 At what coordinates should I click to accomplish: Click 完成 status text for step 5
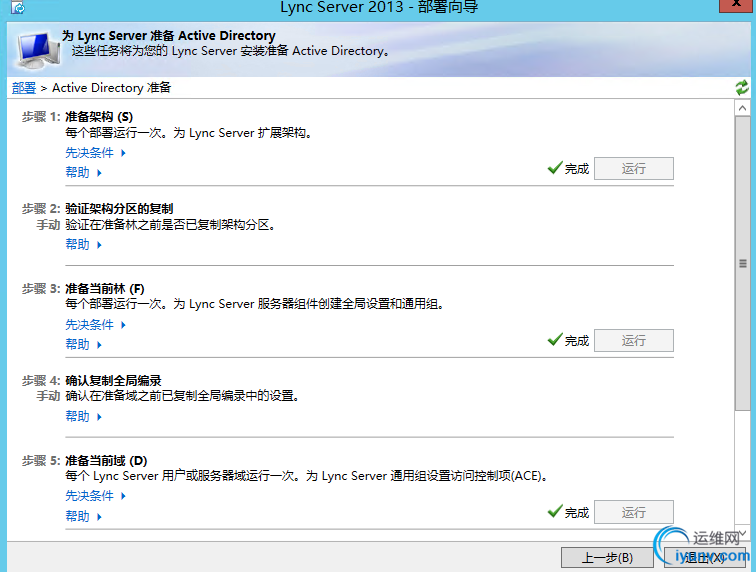[x=577, y=513]
